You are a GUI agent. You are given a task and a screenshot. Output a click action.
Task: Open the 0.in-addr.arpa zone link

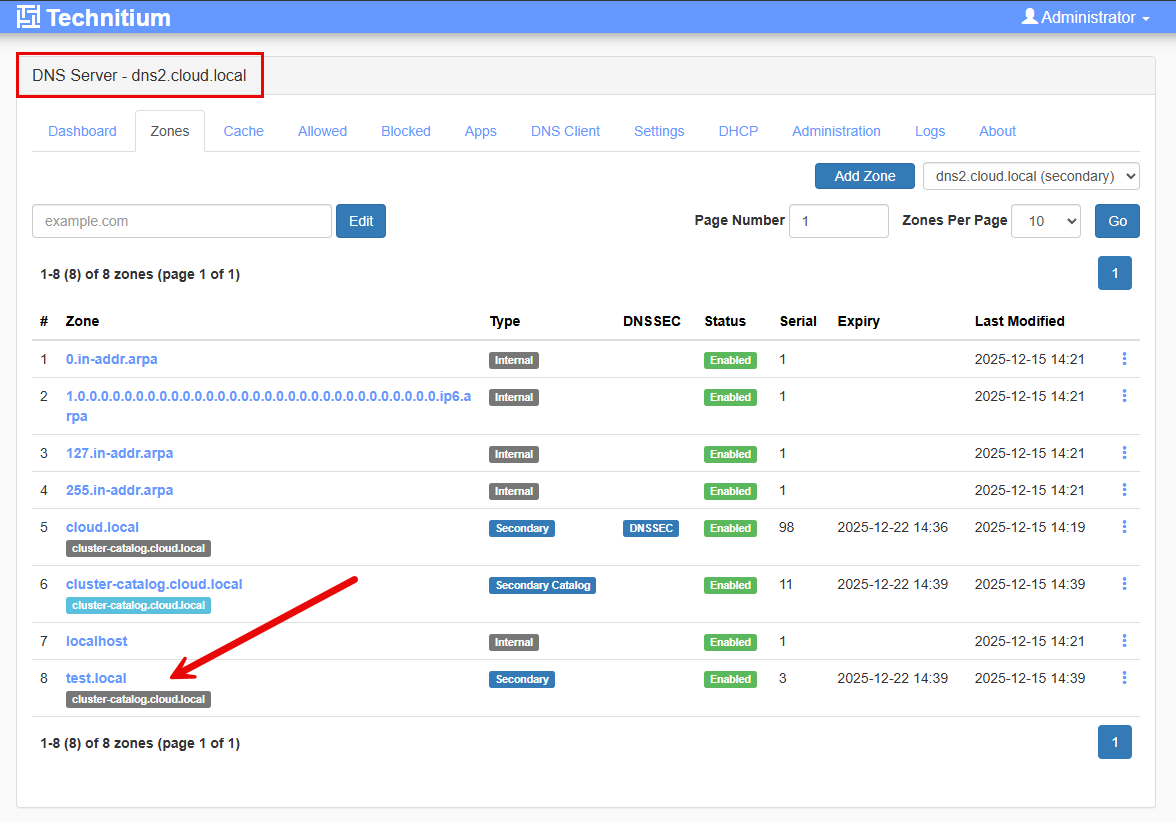112,359
